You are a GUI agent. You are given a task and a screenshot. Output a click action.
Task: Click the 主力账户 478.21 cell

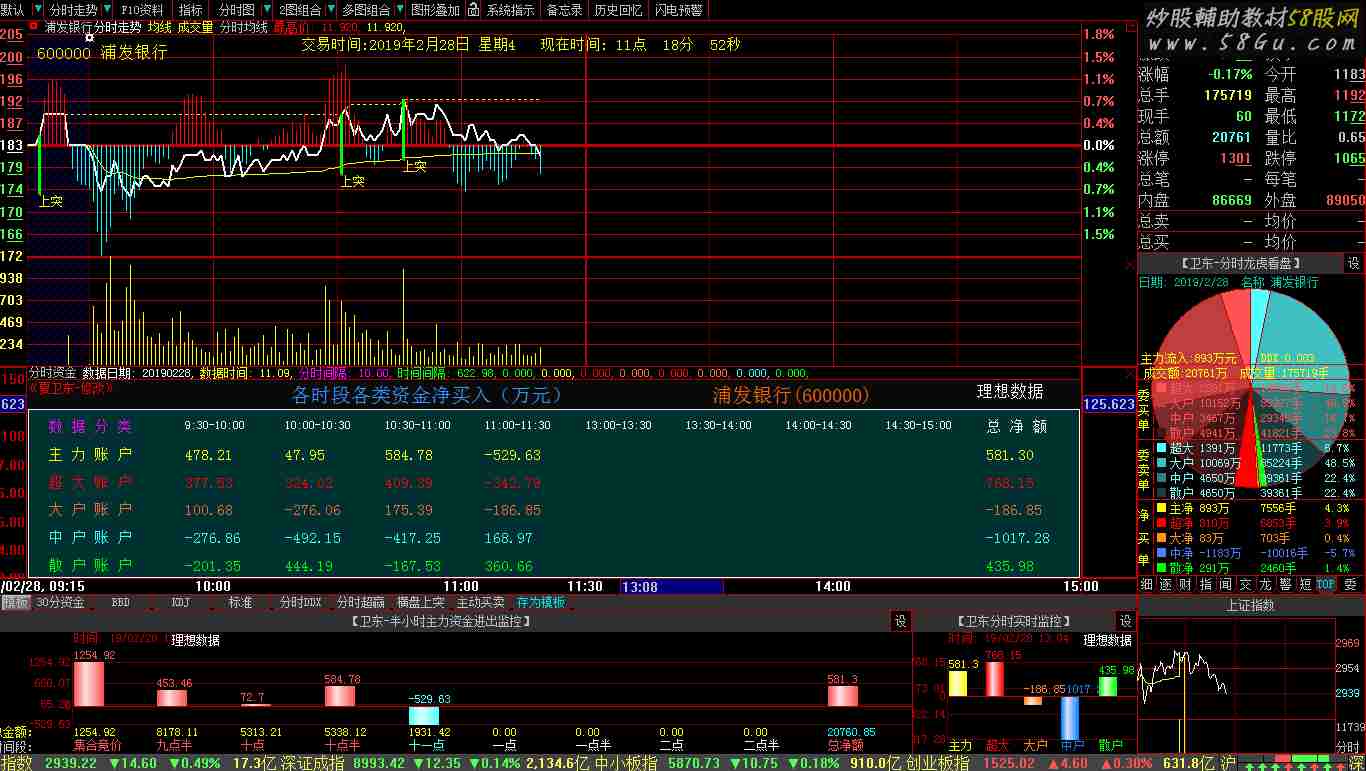(208, 455)
